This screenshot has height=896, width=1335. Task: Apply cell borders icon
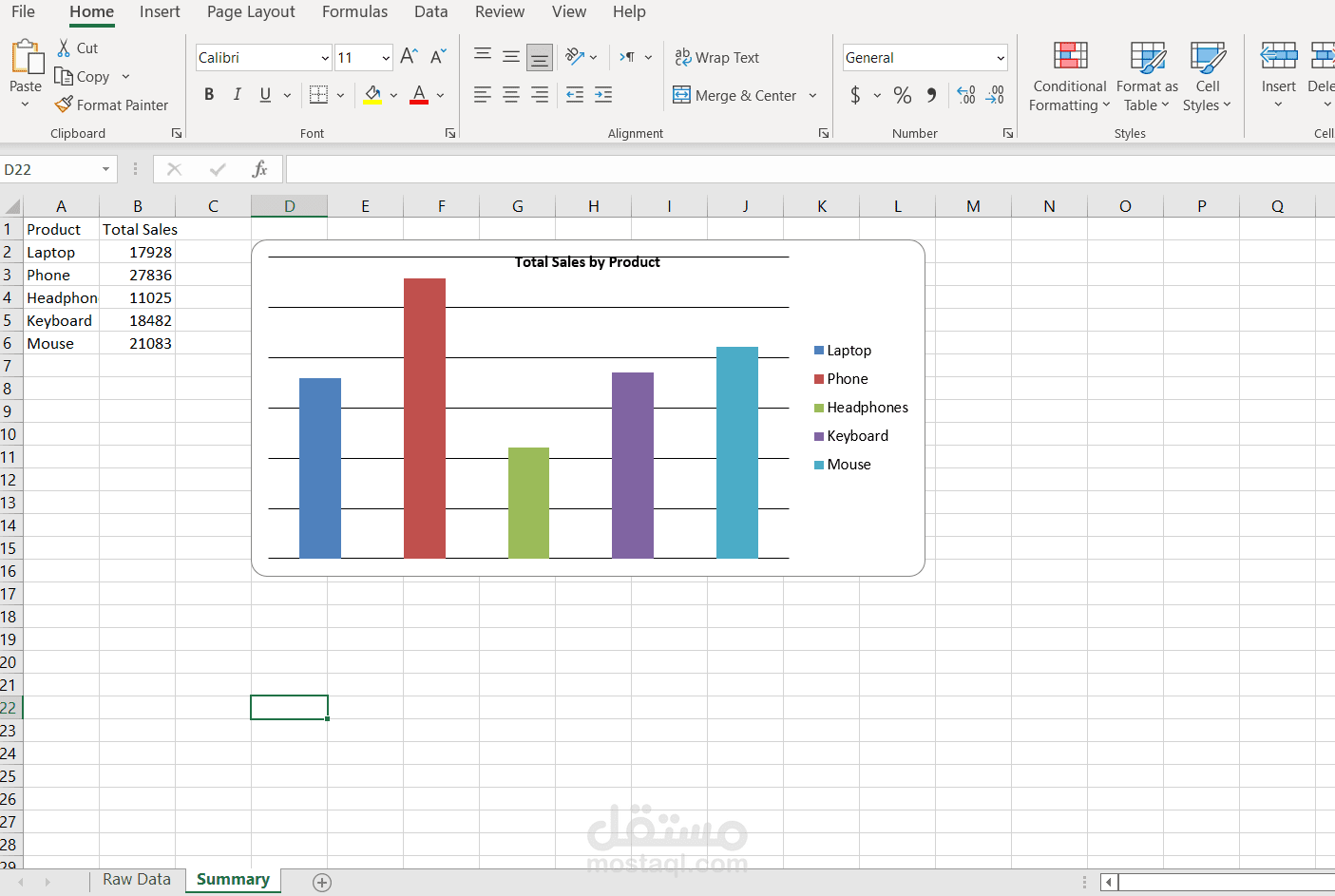[318, 94]
